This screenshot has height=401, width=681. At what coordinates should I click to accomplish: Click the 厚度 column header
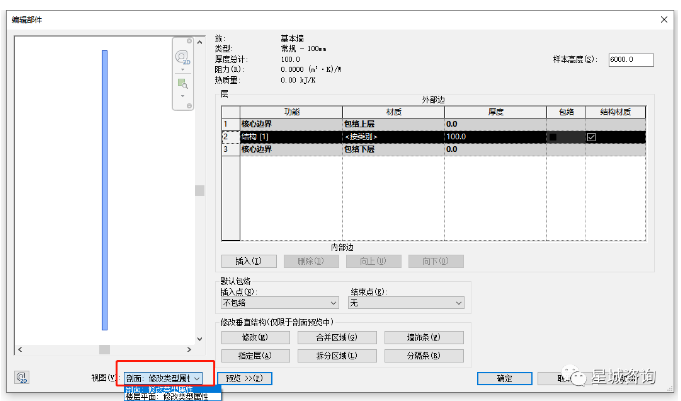496,112
